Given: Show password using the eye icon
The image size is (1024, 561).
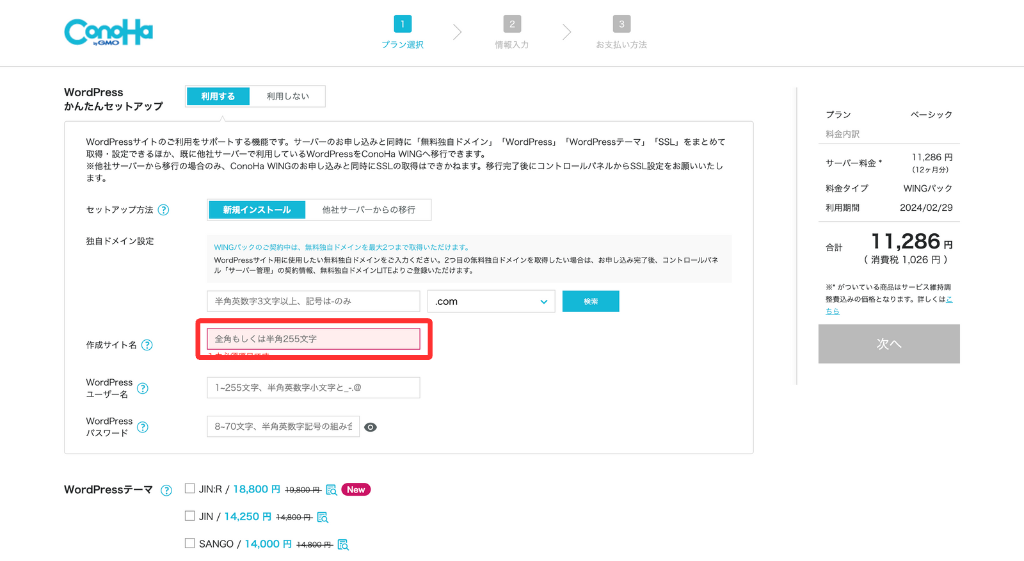Looking at the screenshot, I should 370,427.
